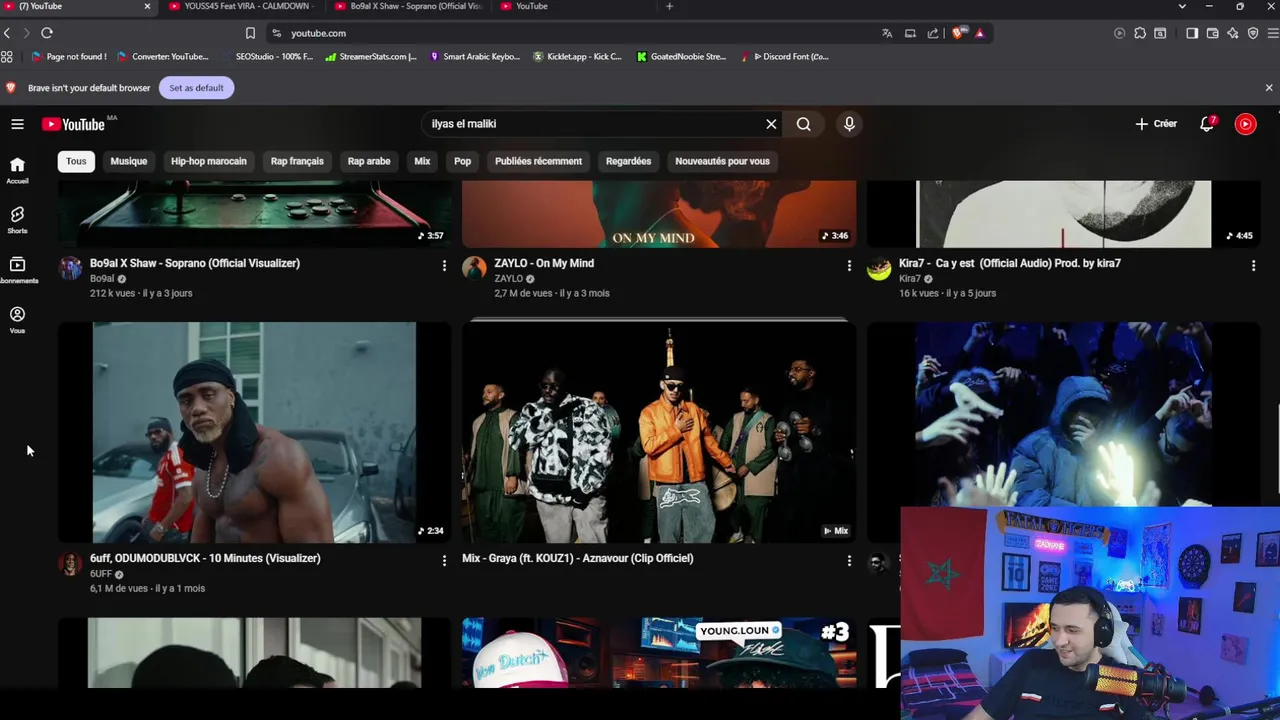The height and width of the screenshot is (720, 1280).
Task: Open StreamerStats.com bookmark
Action: click(371, 57)
